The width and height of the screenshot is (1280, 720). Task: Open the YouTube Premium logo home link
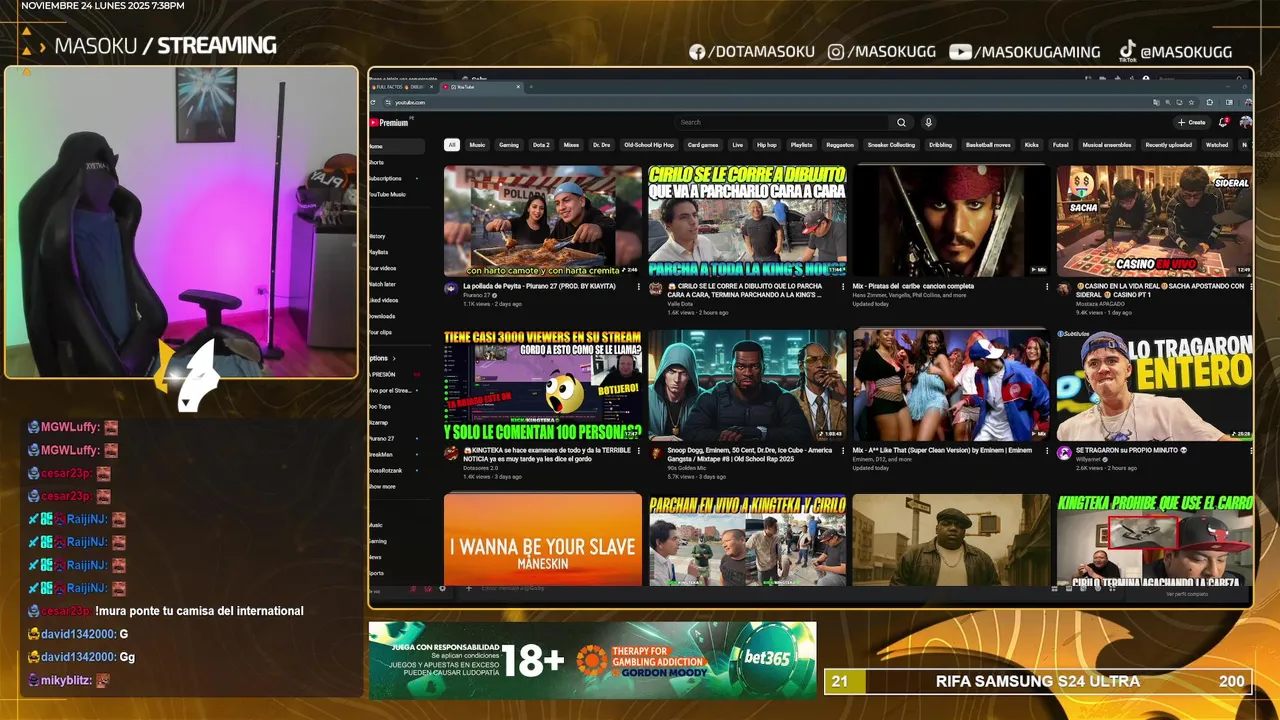pos(390,122)
